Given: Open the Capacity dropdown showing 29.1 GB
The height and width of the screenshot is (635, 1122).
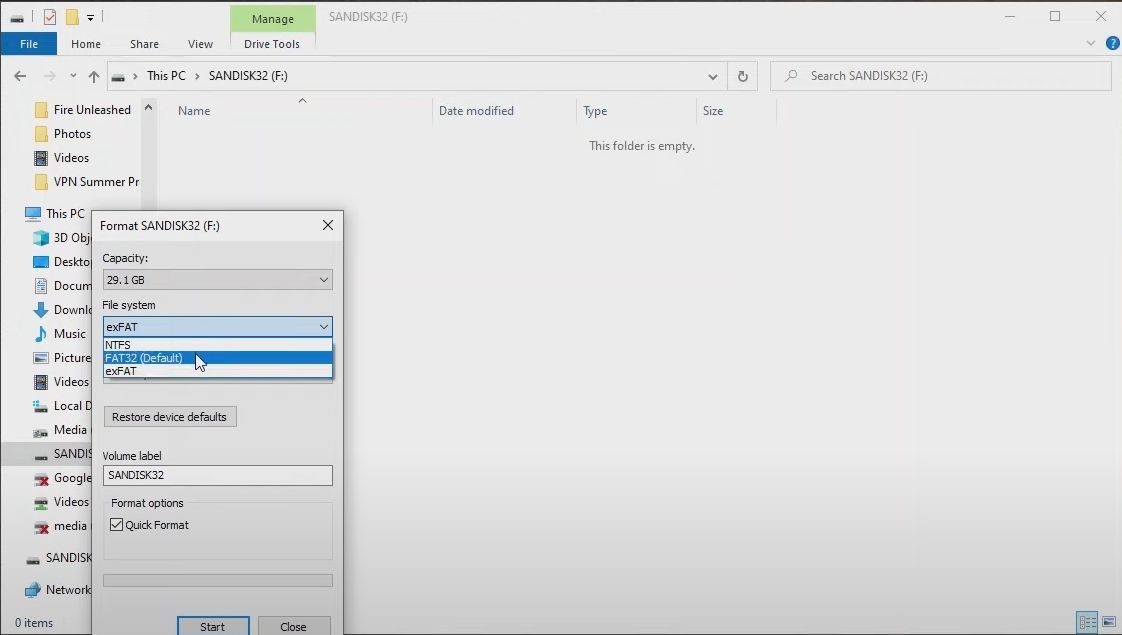Looking at the screenshot, I should (x=322, y=280).
